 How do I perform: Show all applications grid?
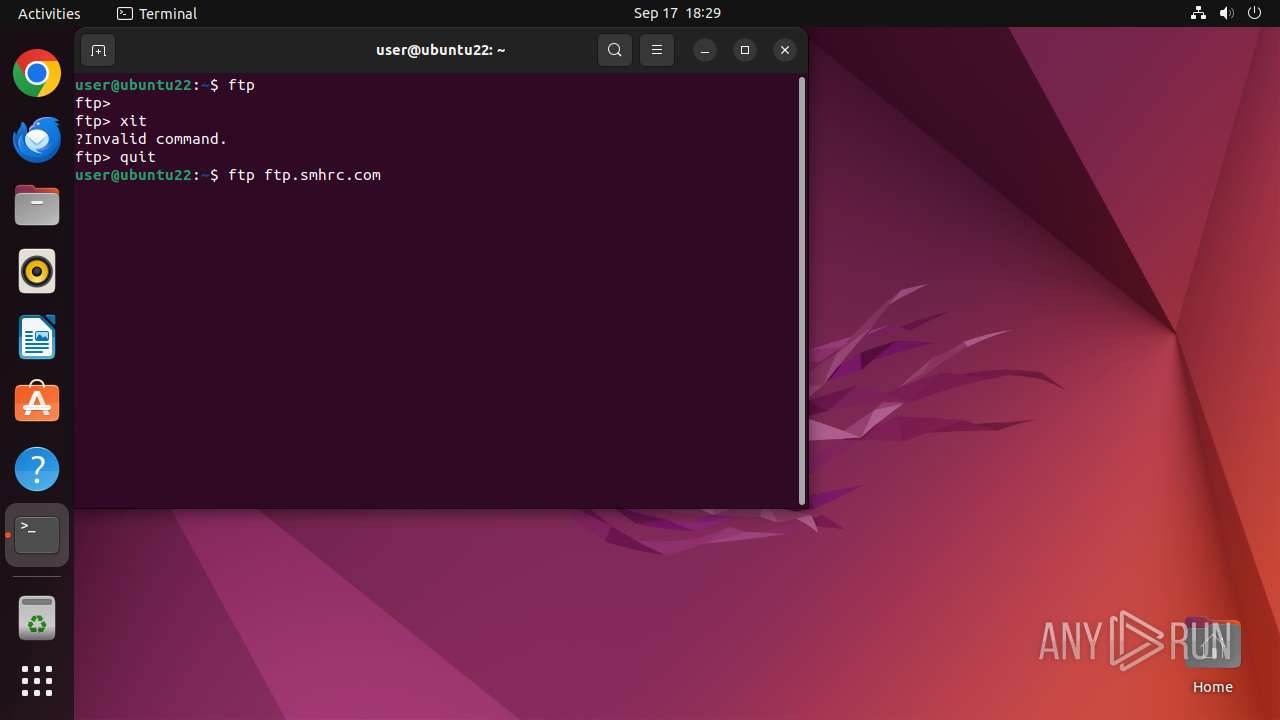[37, 681]
